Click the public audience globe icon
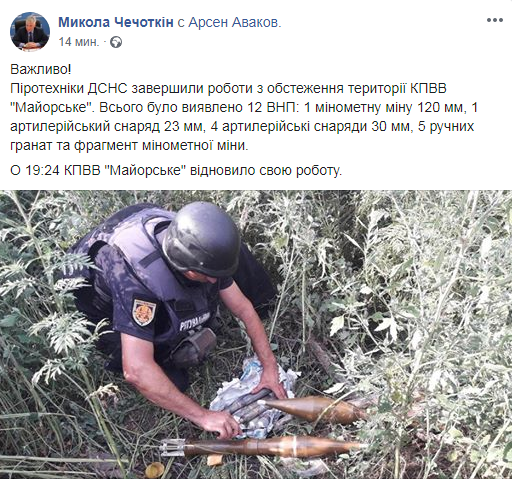Screen dimensions: 512x479 click(x=116, y=42)
